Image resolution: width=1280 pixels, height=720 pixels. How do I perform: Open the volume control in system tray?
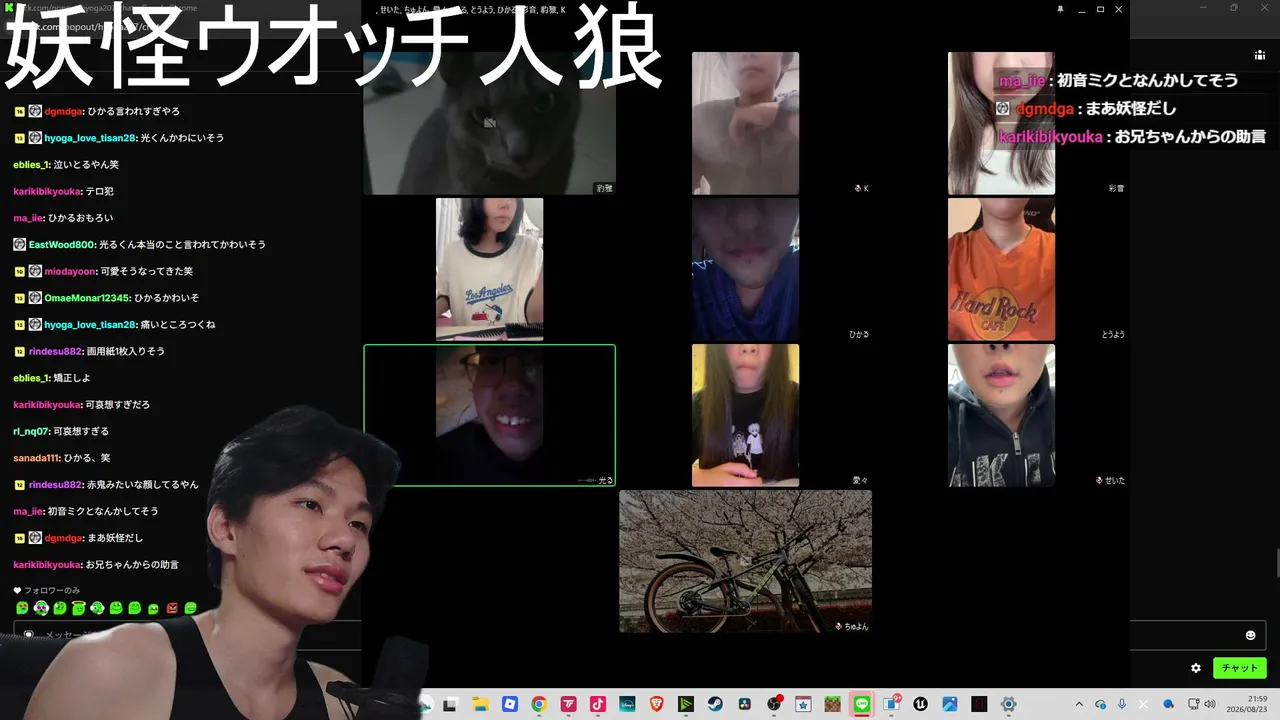click(1212, 704)
